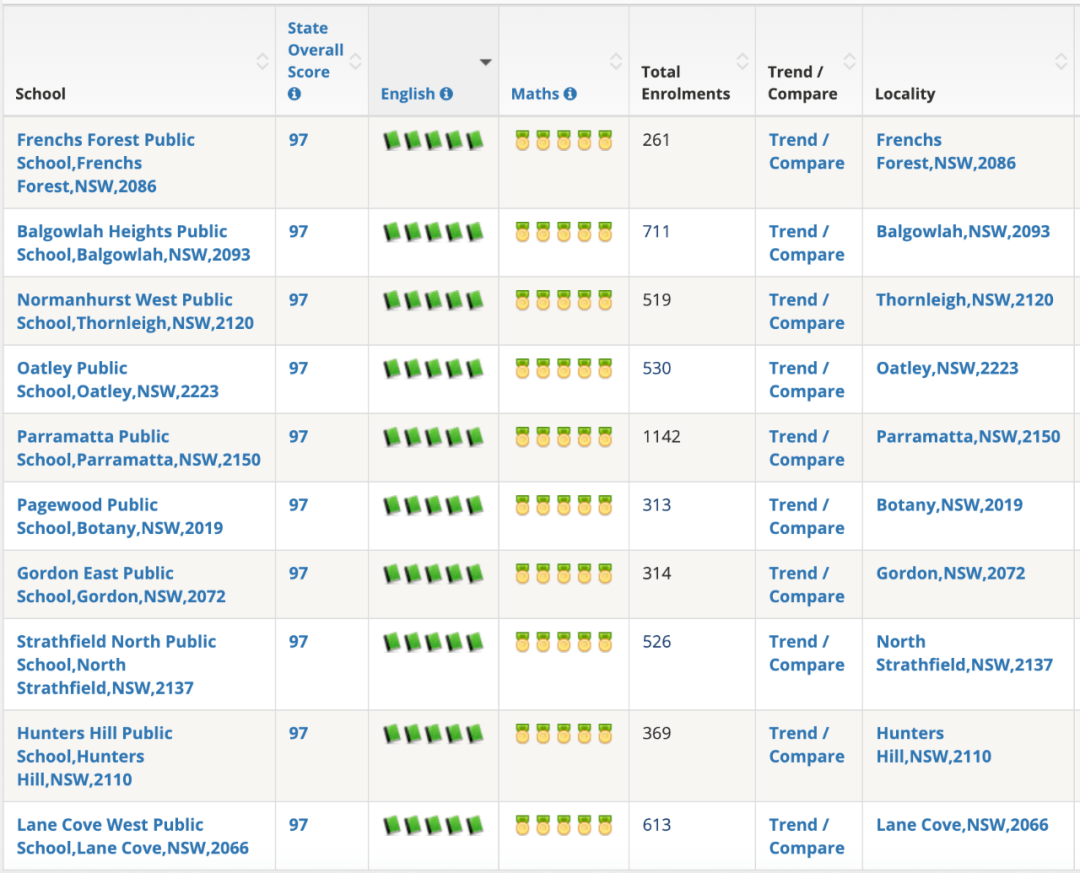This screenshot has width=1080, height=873.
Task: Sort by the School column arrows
Action: (262, 61)
